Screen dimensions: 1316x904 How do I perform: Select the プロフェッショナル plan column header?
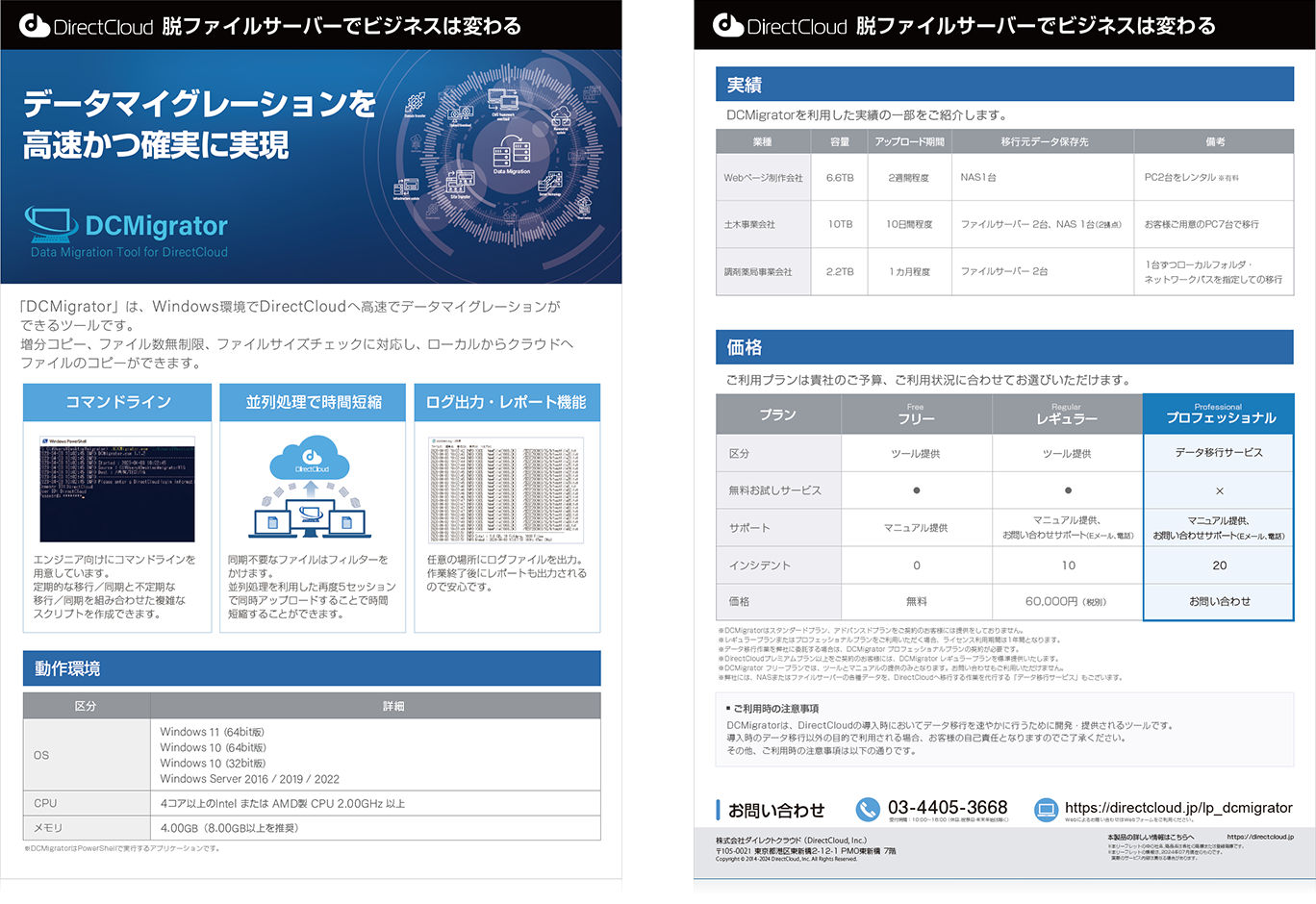pos(1219,414)
